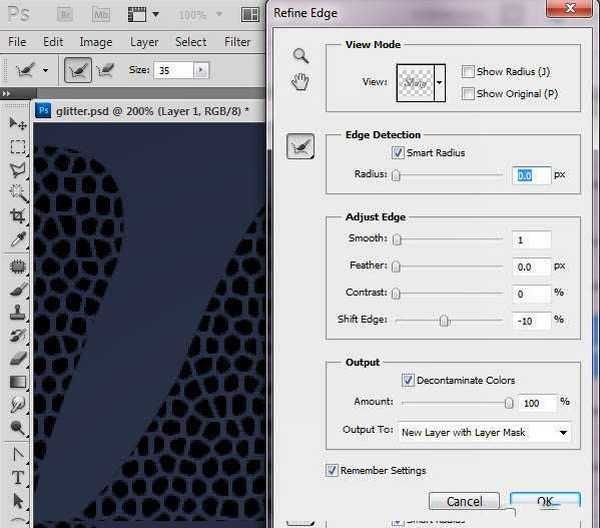Click the Shift Edge slider handle

[444, 321]
